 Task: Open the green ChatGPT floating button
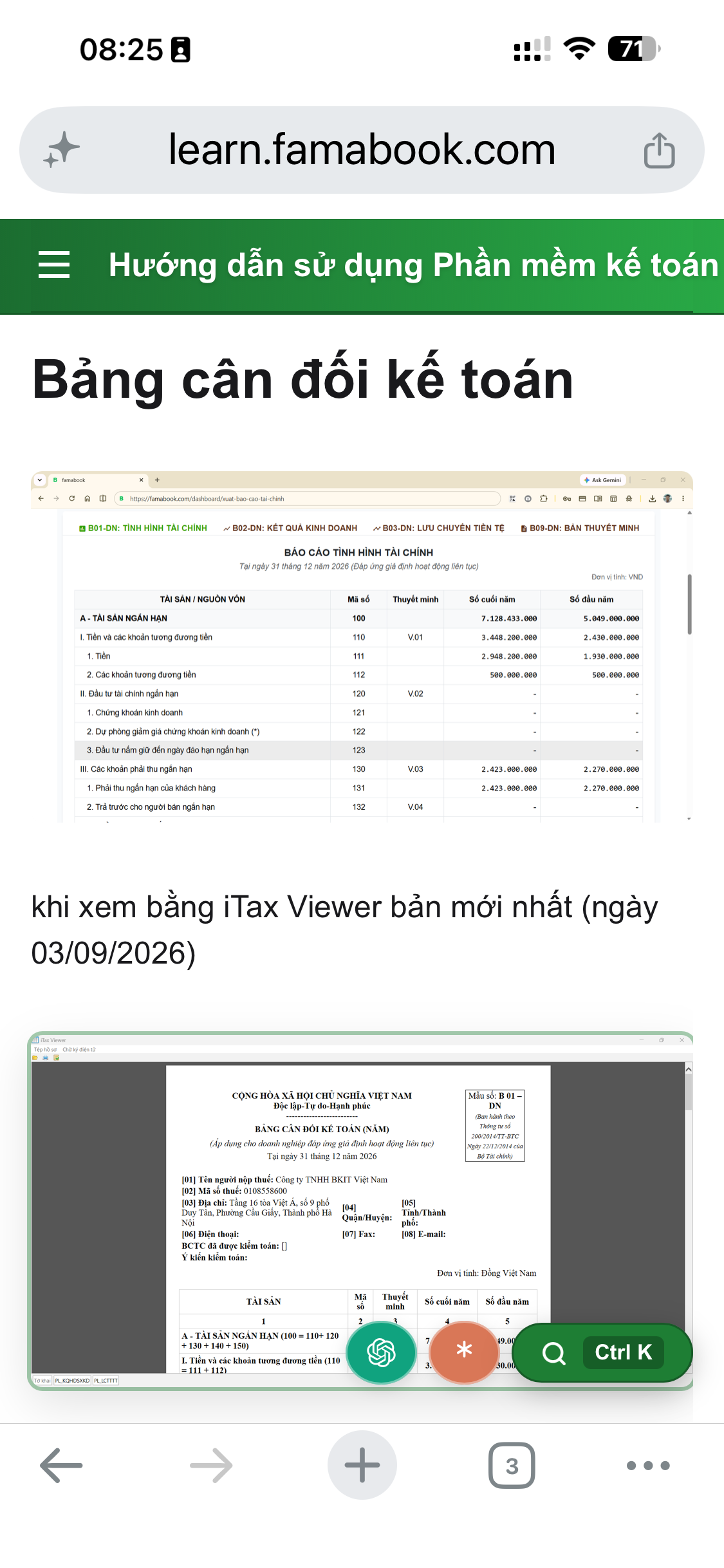[x=381, y=1352]
